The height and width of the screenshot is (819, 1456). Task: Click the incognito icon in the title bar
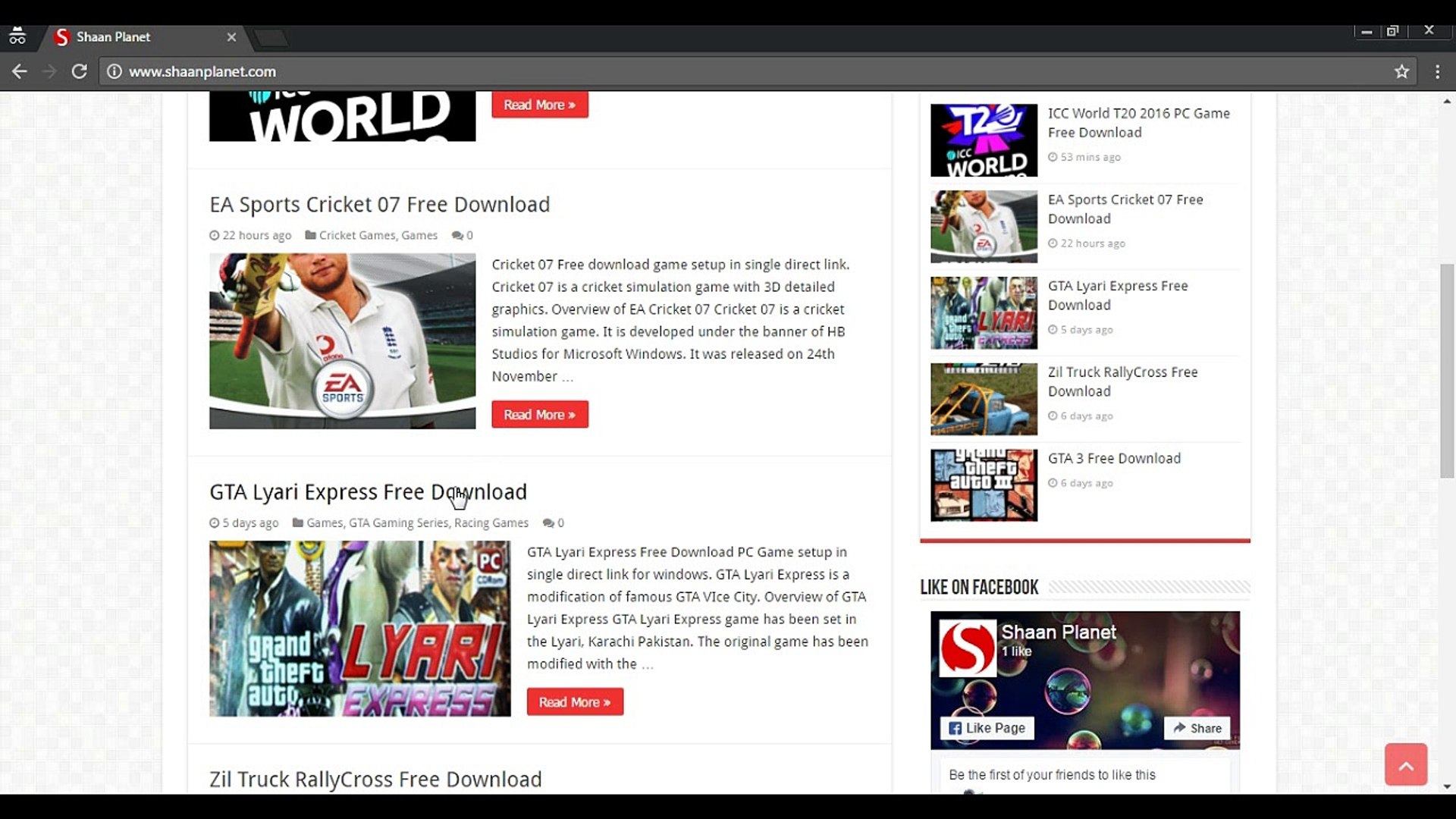point(17,36)
